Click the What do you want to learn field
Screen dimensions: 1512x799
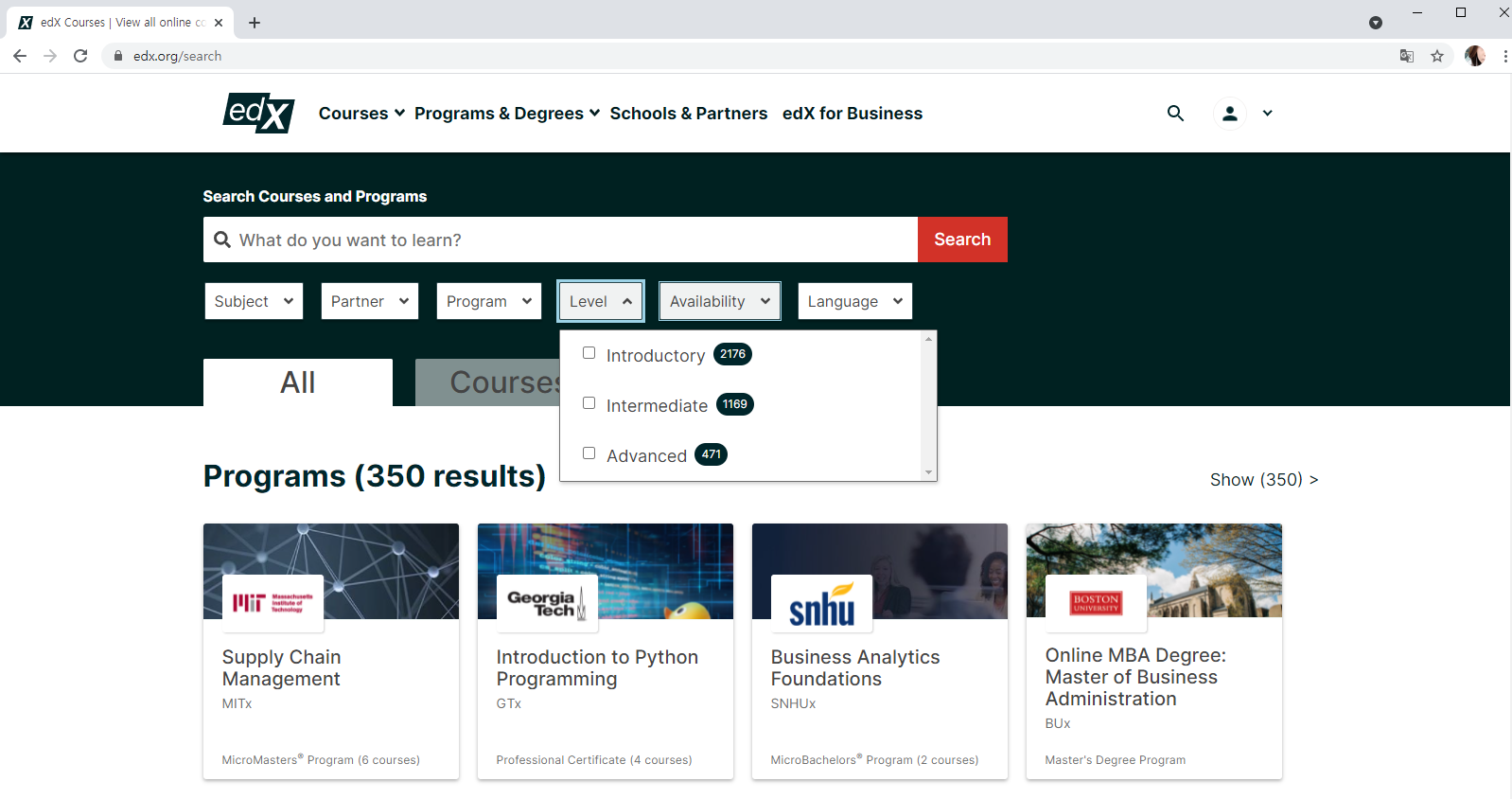[x=560, y=240]
